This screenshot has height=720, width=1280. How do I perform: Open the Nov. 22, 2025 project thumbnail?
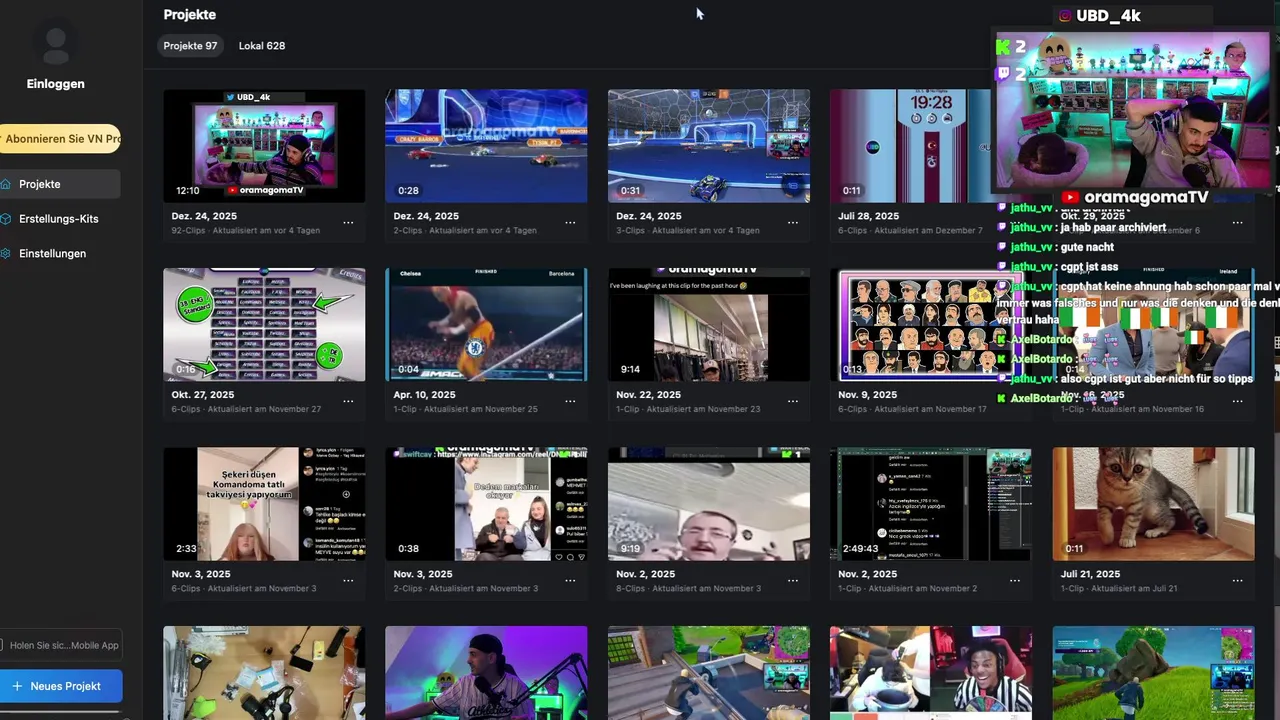709,325
